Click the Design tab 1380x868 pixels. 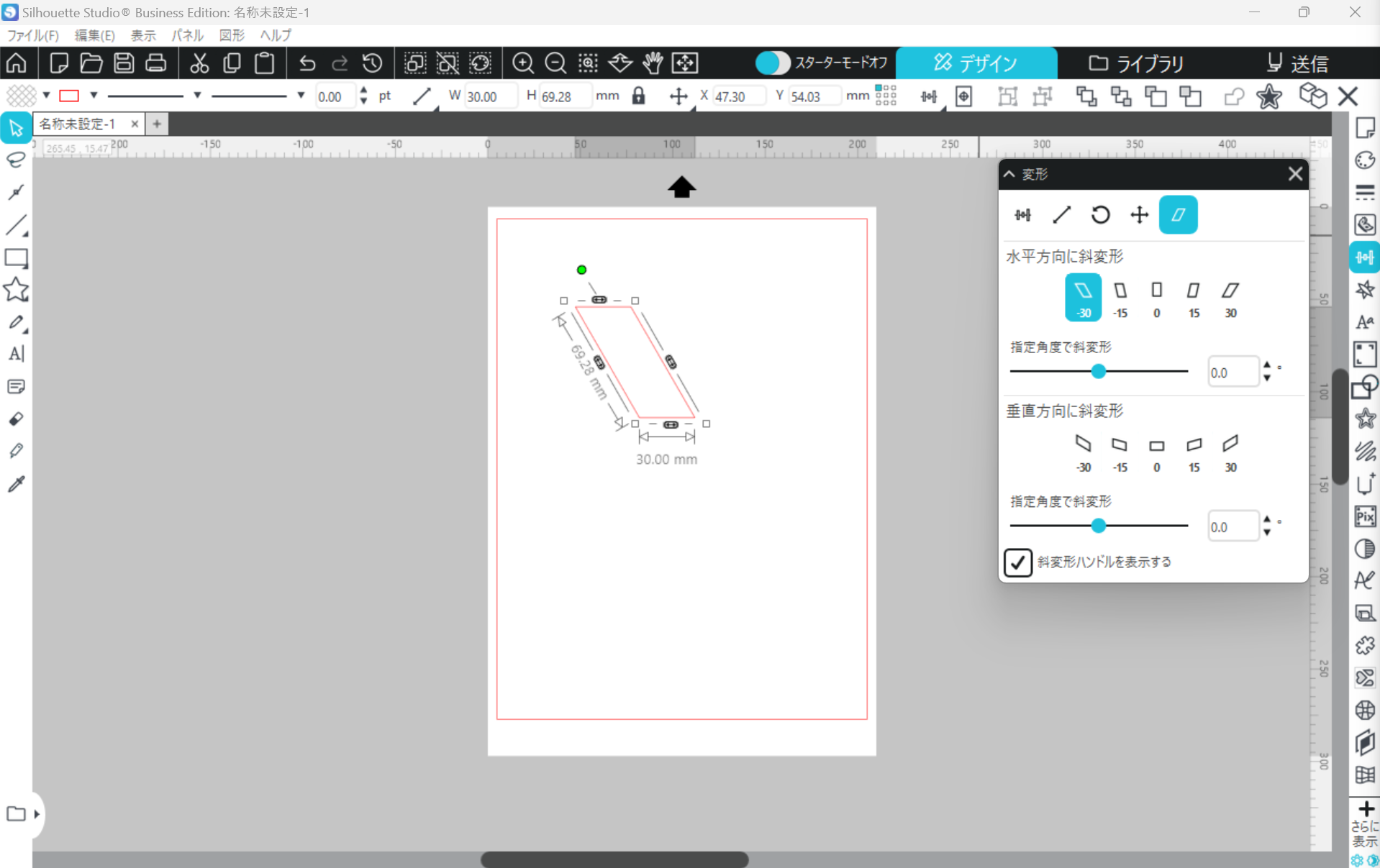coord(976,63)
